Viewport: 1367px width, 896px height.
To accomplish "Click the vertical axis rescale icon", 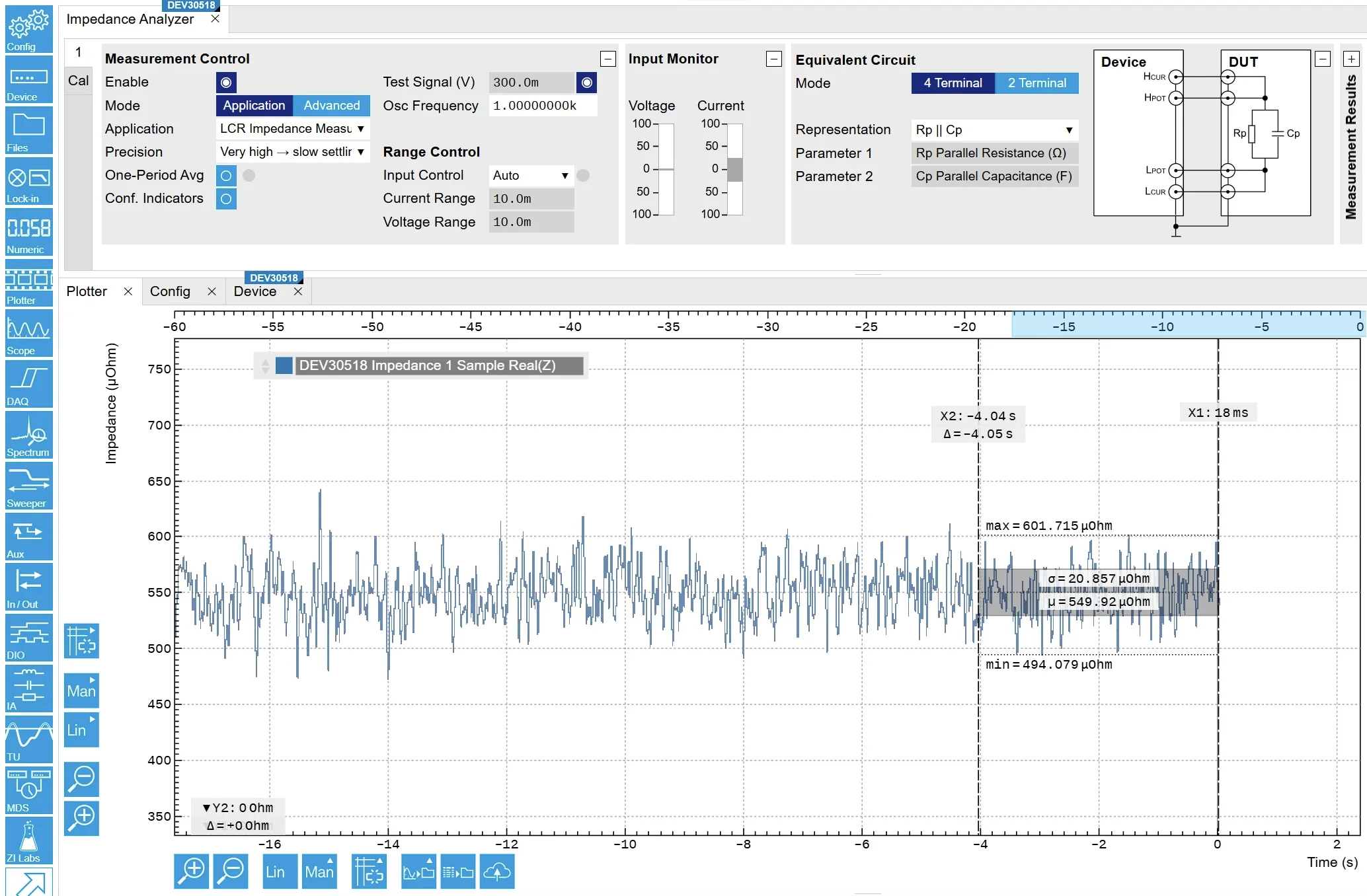I will (81, 641).
